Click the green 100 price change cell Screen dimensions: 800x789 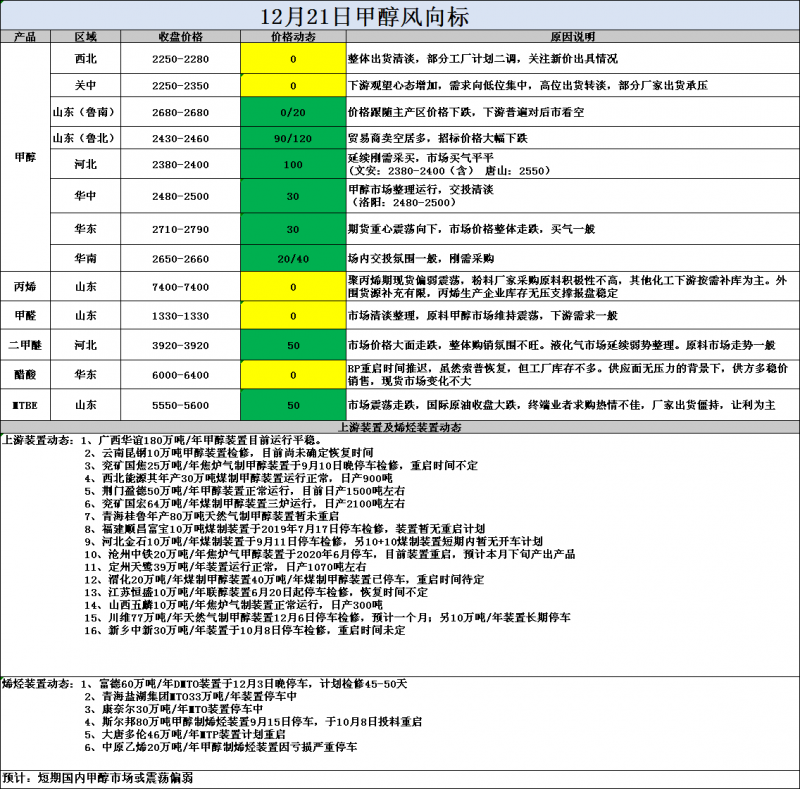coord(293,164)
